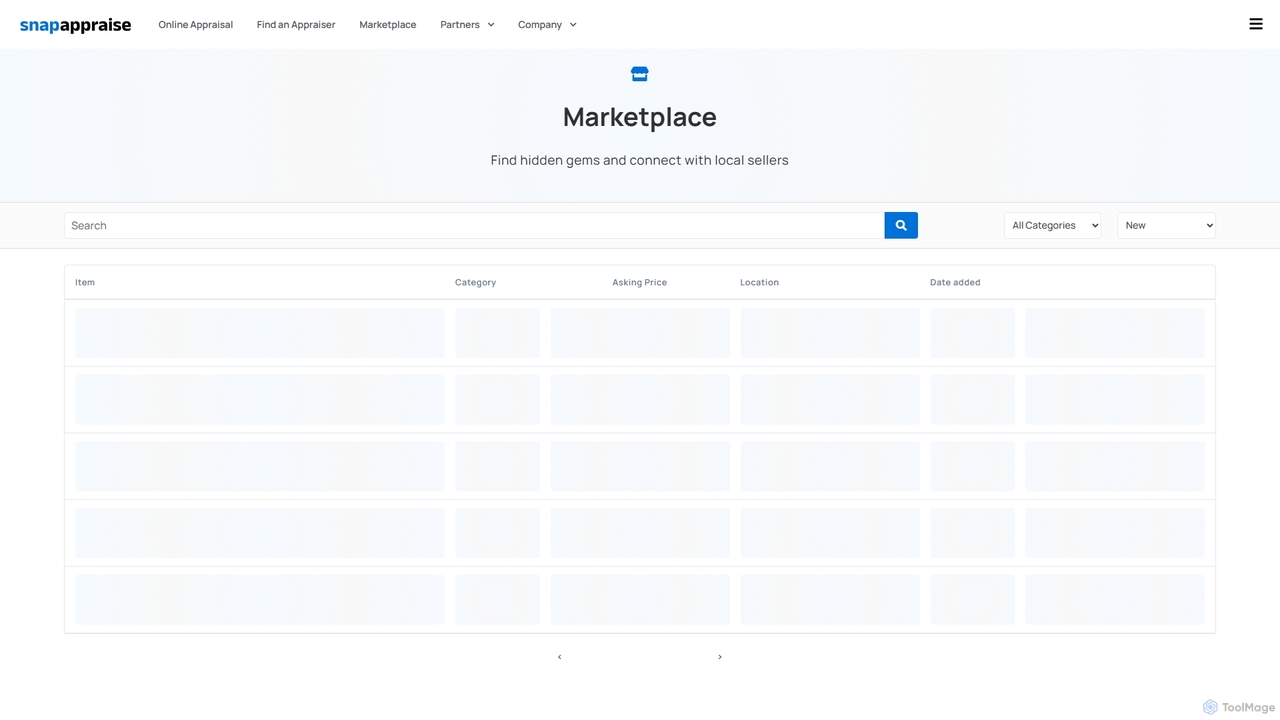Click the Item column header
This screenshot has height=720, width=1280.
pos(85,282)
